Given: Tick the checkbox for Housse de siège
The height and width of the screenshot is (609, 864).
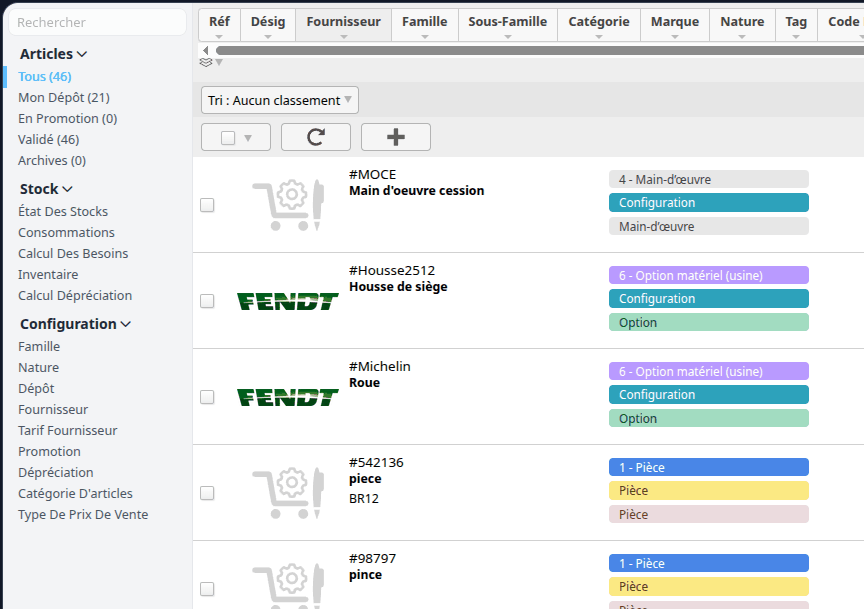Looking at the screenshot, I should click(207, 301).
